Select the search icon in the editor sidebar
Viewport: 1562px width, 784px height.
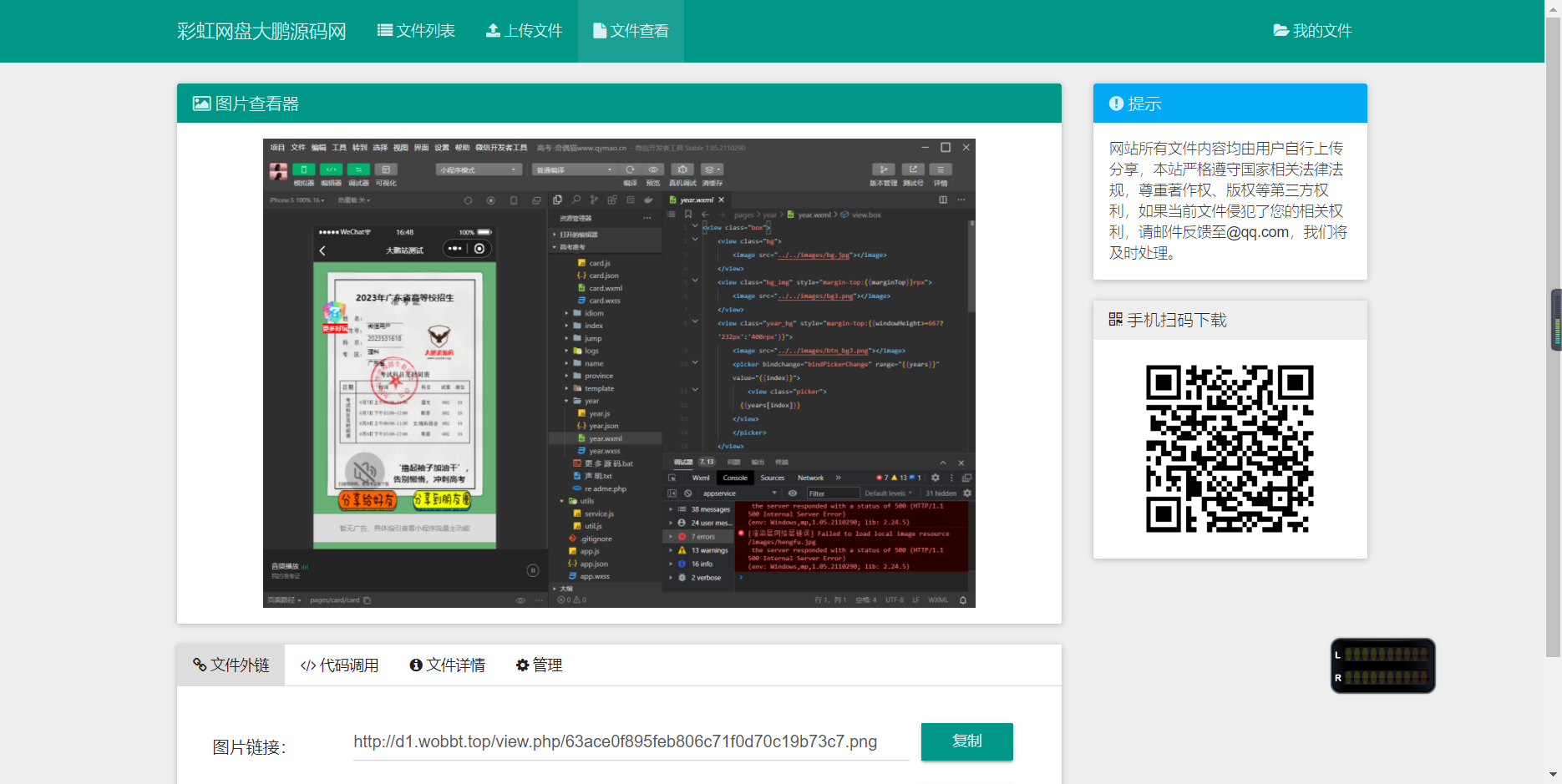click(x=576, y=200)
